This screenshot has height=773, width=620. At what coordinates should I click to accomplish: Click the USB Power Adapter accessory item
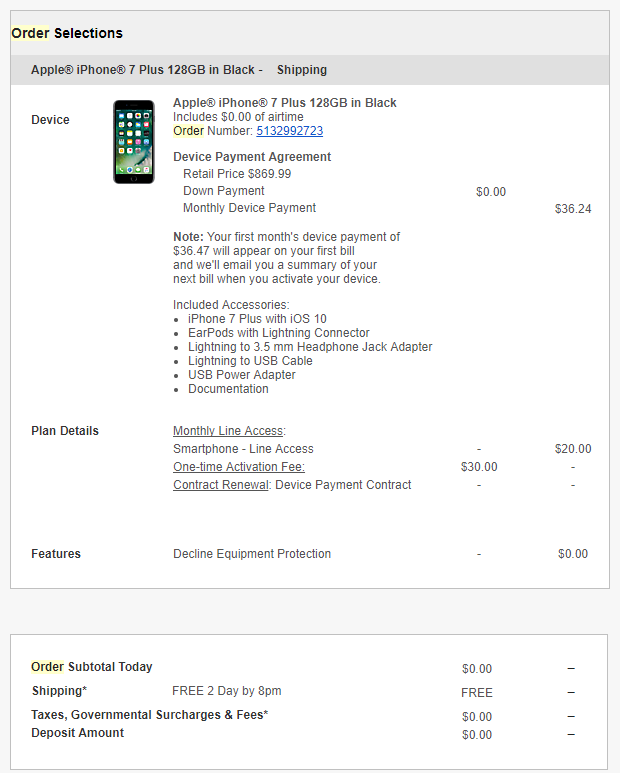[x=241, y=375]
